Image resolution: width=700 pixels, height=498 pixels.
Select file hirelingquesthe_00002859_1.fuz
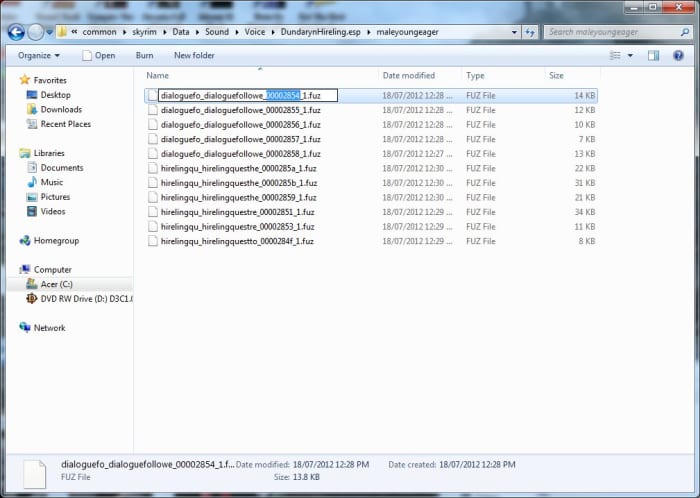tap(238, 198)
